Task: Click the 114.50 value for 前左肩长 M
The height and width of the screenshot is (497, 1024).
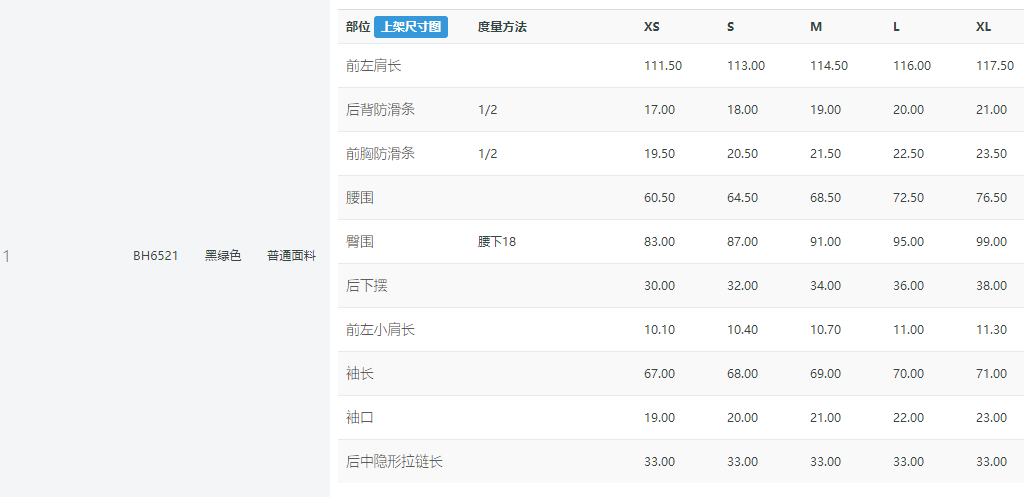Action: coord(829,66)
